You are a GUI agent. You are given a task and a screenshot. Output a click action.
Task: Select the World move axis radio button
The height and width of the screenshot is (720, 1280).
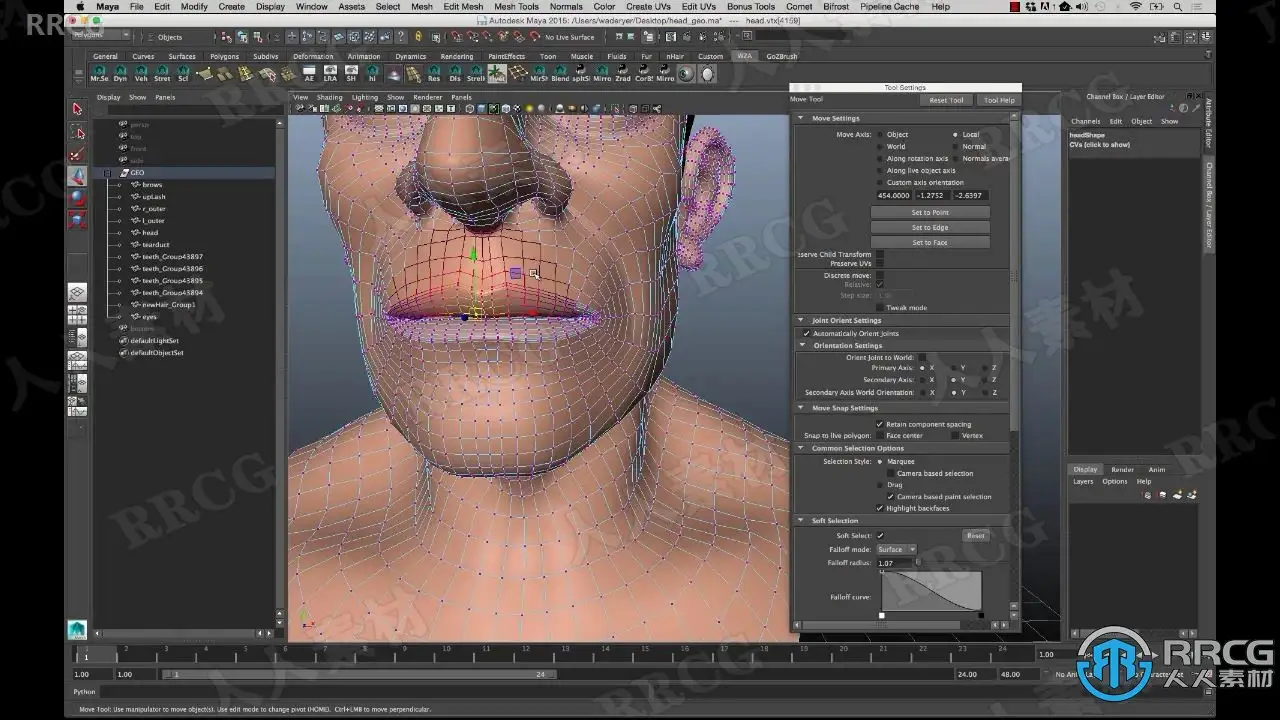880,146
